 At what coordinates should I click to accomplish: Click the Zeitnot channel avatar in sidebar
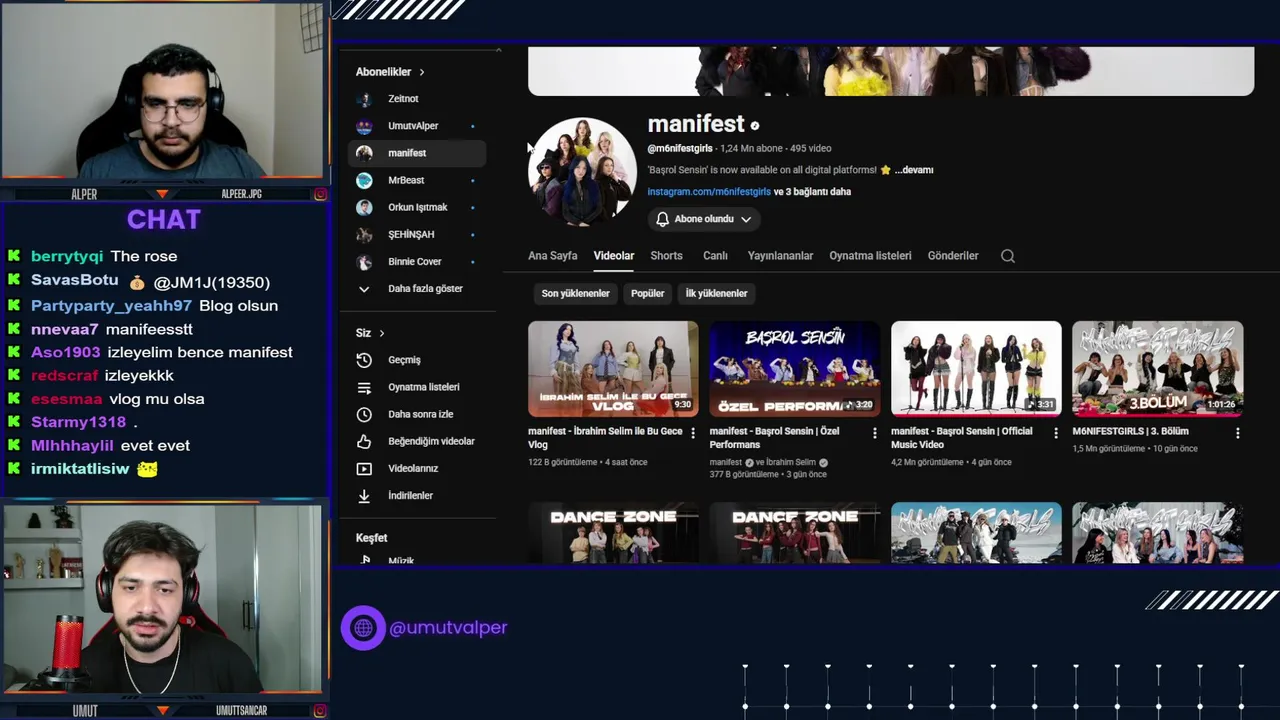pos(364,99)
